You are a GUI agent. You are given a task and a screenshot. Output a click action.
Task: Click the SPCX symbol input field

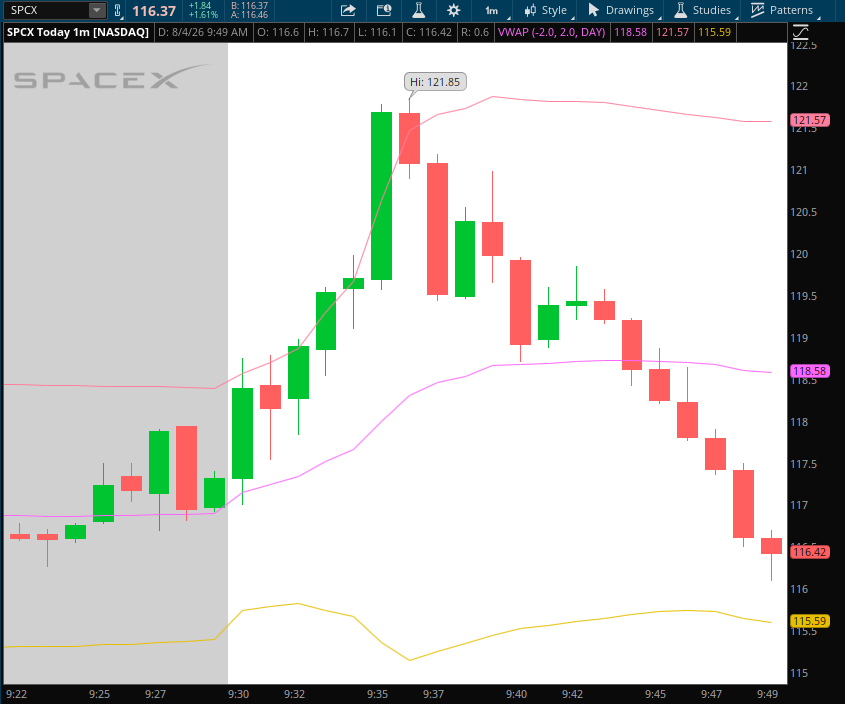(46, 10)
